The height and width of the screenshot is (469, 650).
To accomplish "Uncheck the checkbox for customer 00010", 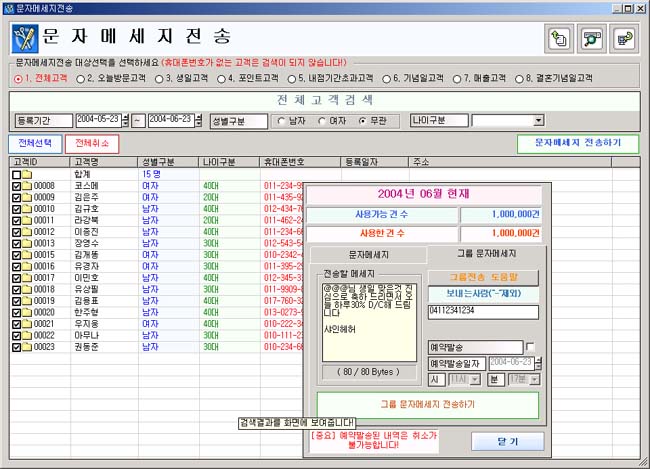I will click(x=16, y=209).
